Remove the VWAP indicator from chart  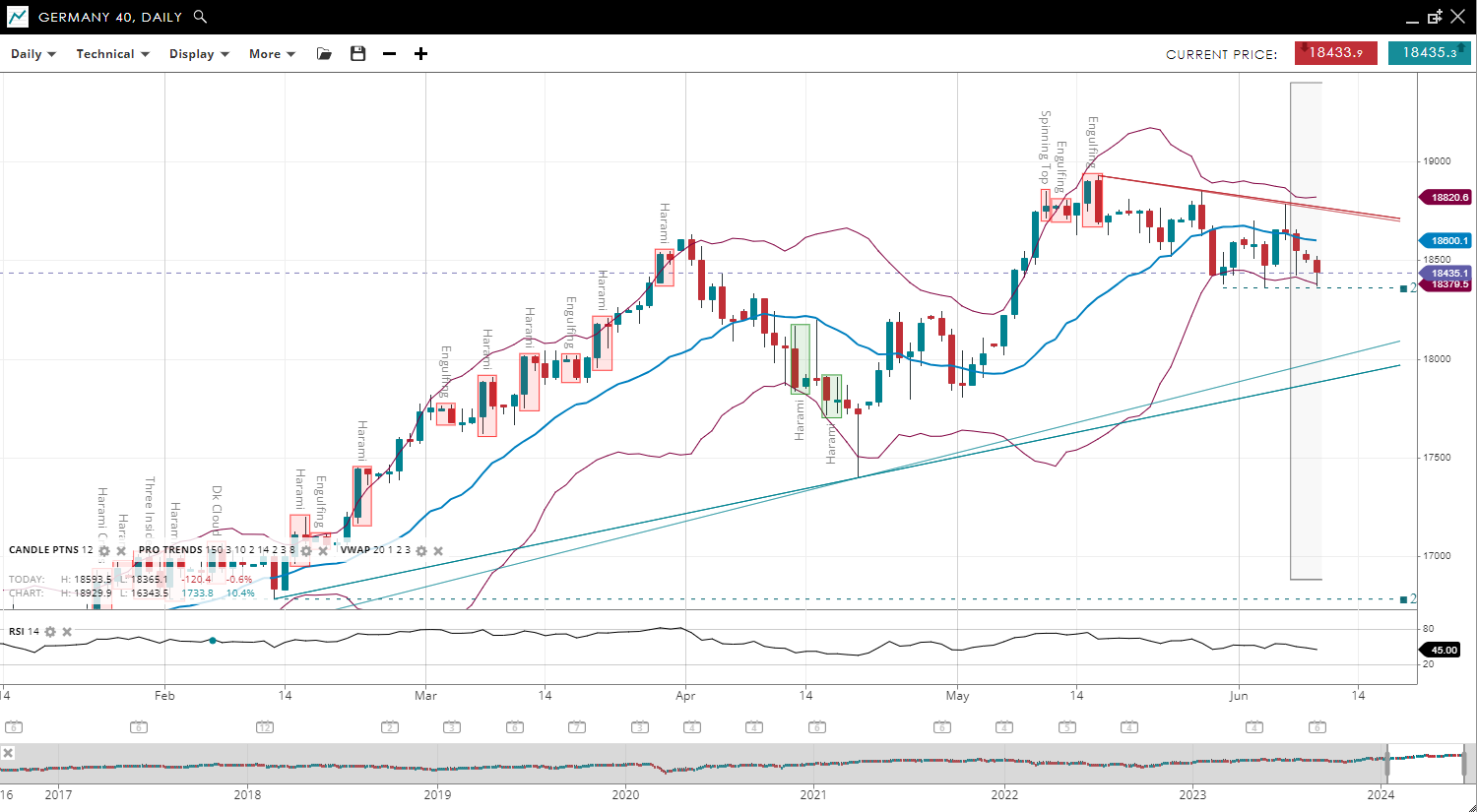438,551
